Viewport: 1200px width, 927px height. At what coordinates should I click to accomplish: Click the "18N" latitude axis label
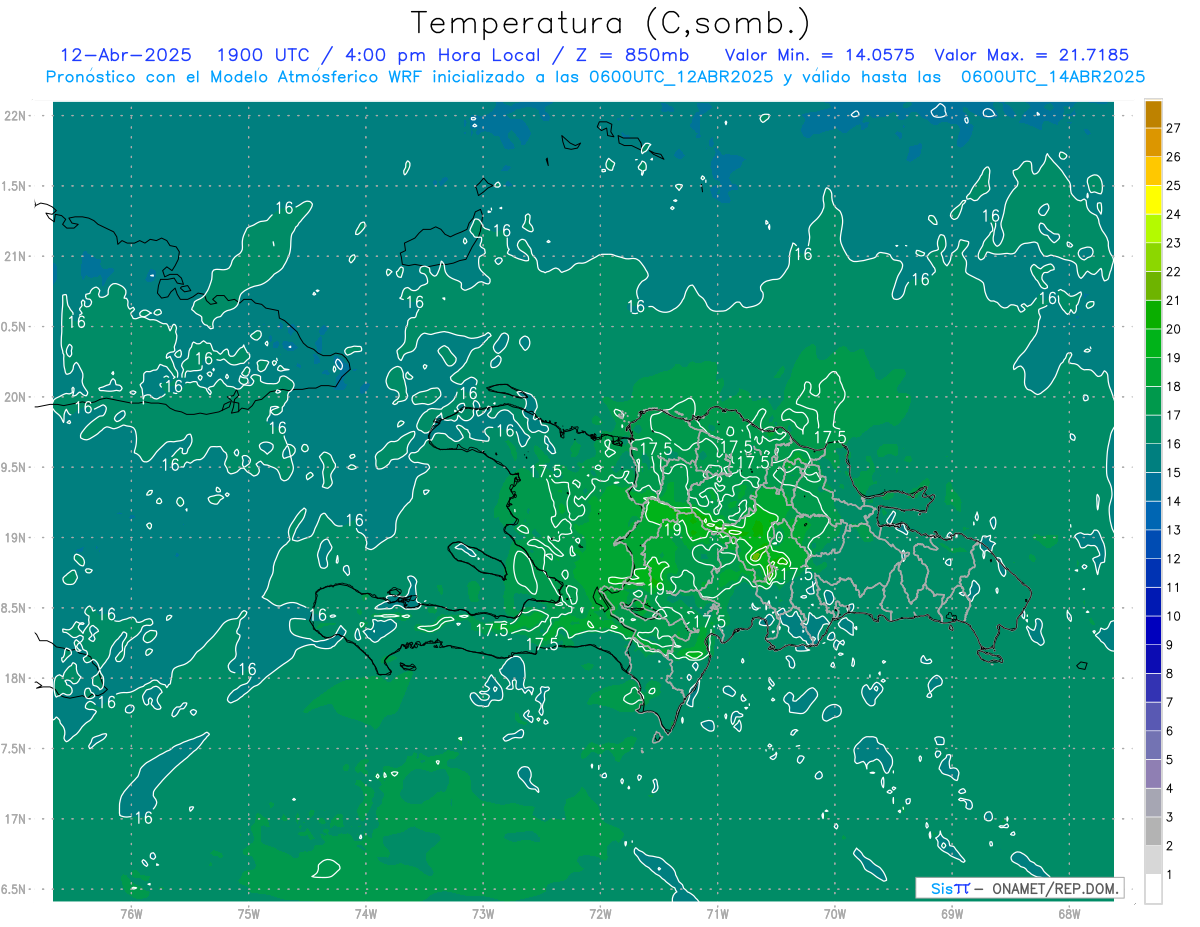pos(15,678)
